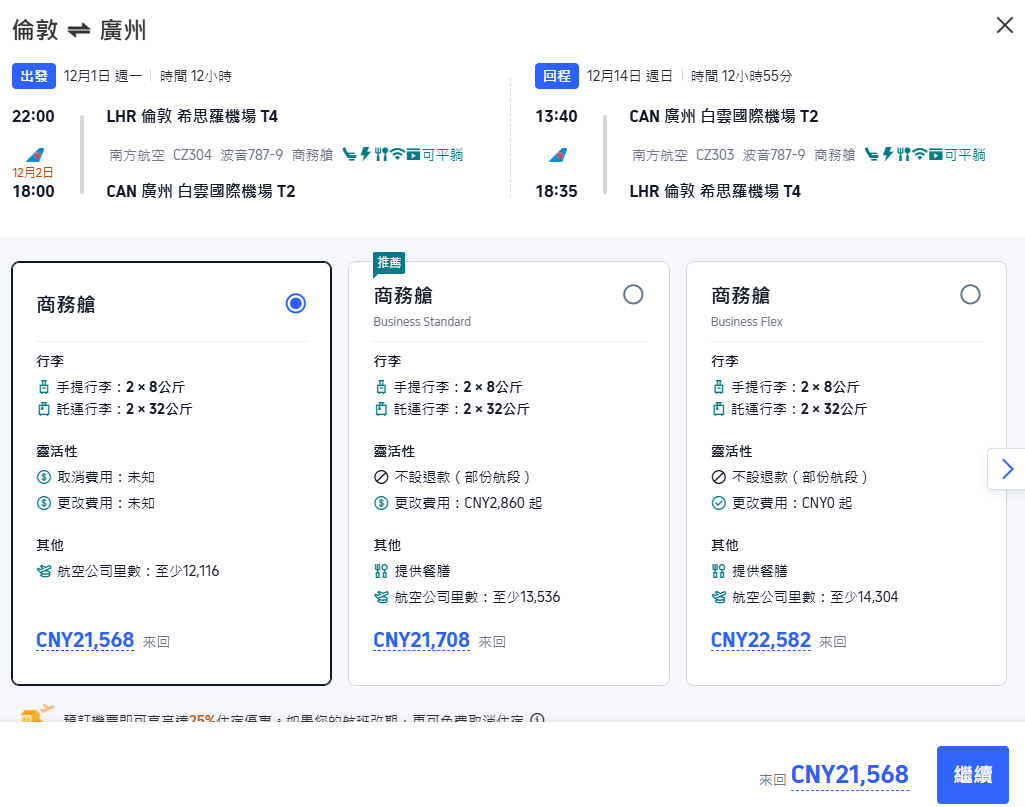1025x807 pixels.
Task: Click LHR 倫敦 希思羅機場 T4 departure airport
Action: tap(192, 116)
